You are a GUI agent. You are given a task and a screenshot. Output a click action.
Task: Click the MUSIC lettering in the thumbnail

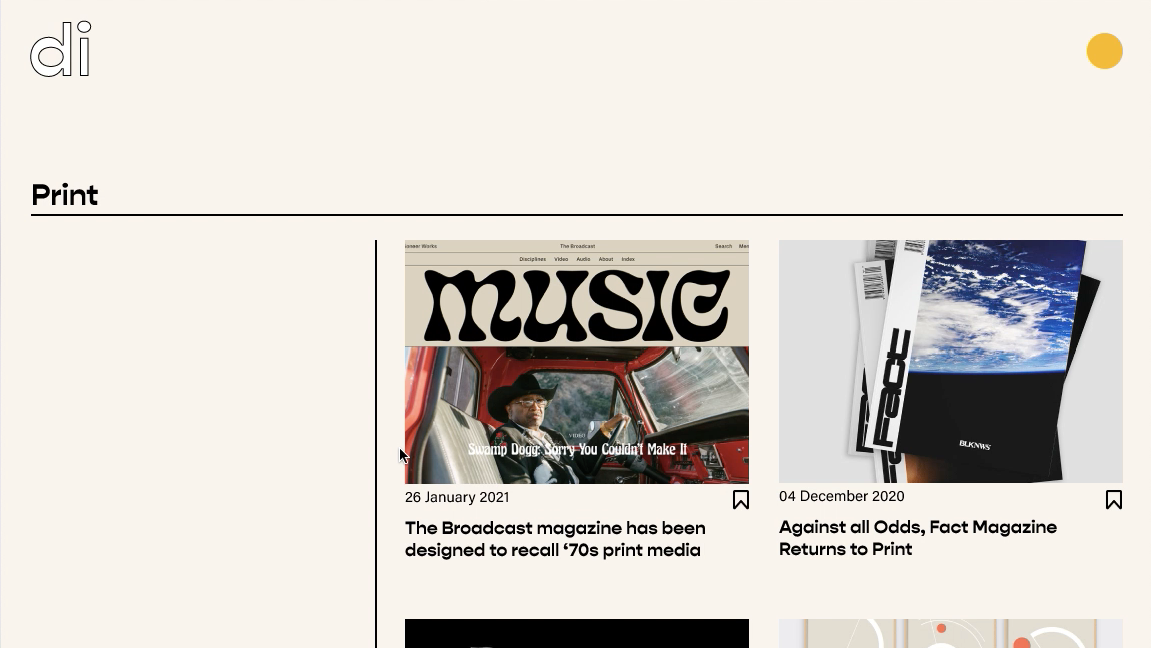[577, 305]
